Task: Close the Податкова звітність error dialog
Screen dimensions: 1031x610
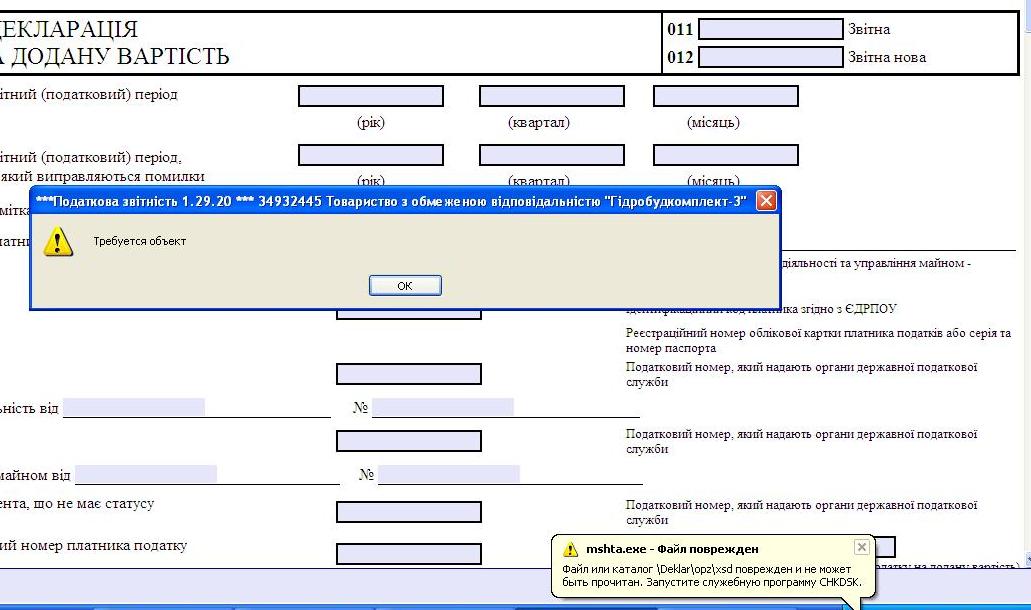Action: click(x=766, y=201)
